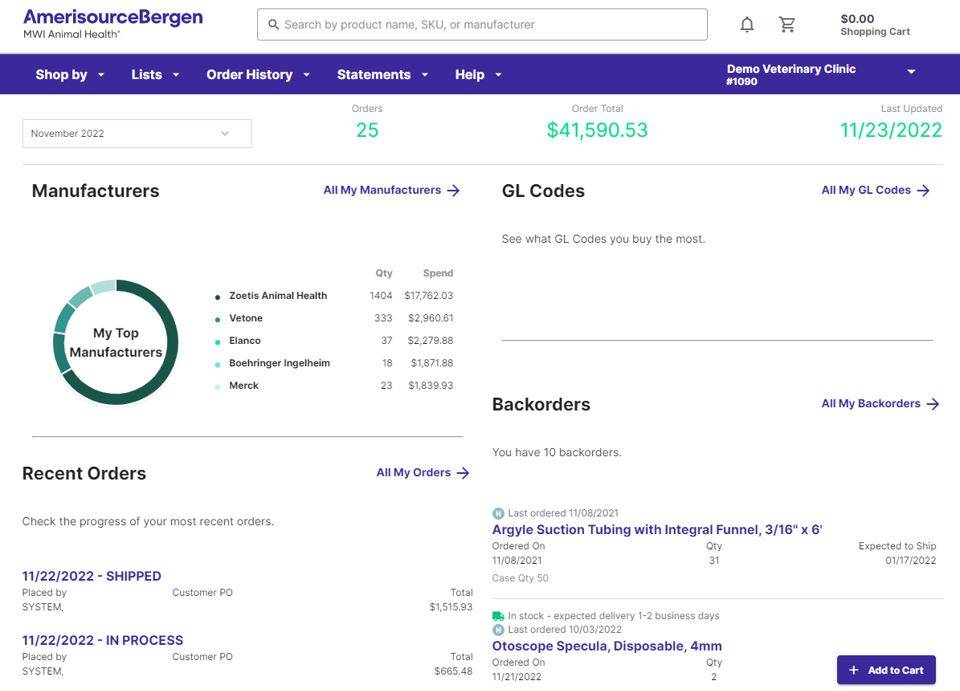Open the November 2022 month dropdown
The height and width of the screenshot is (691, 960).
point(137,134)
